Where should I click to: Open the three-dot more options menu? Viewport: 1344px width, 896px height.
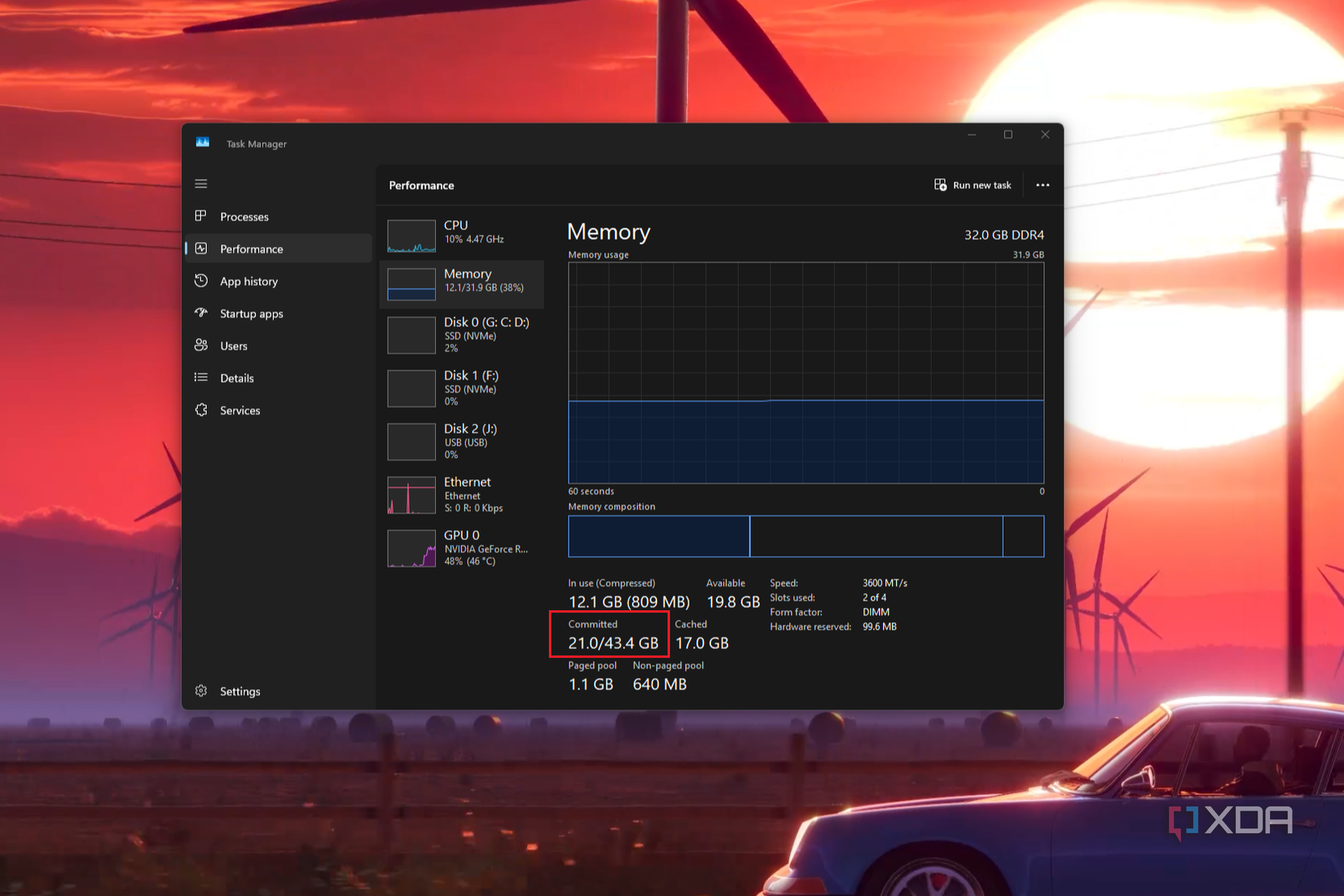1043,185
